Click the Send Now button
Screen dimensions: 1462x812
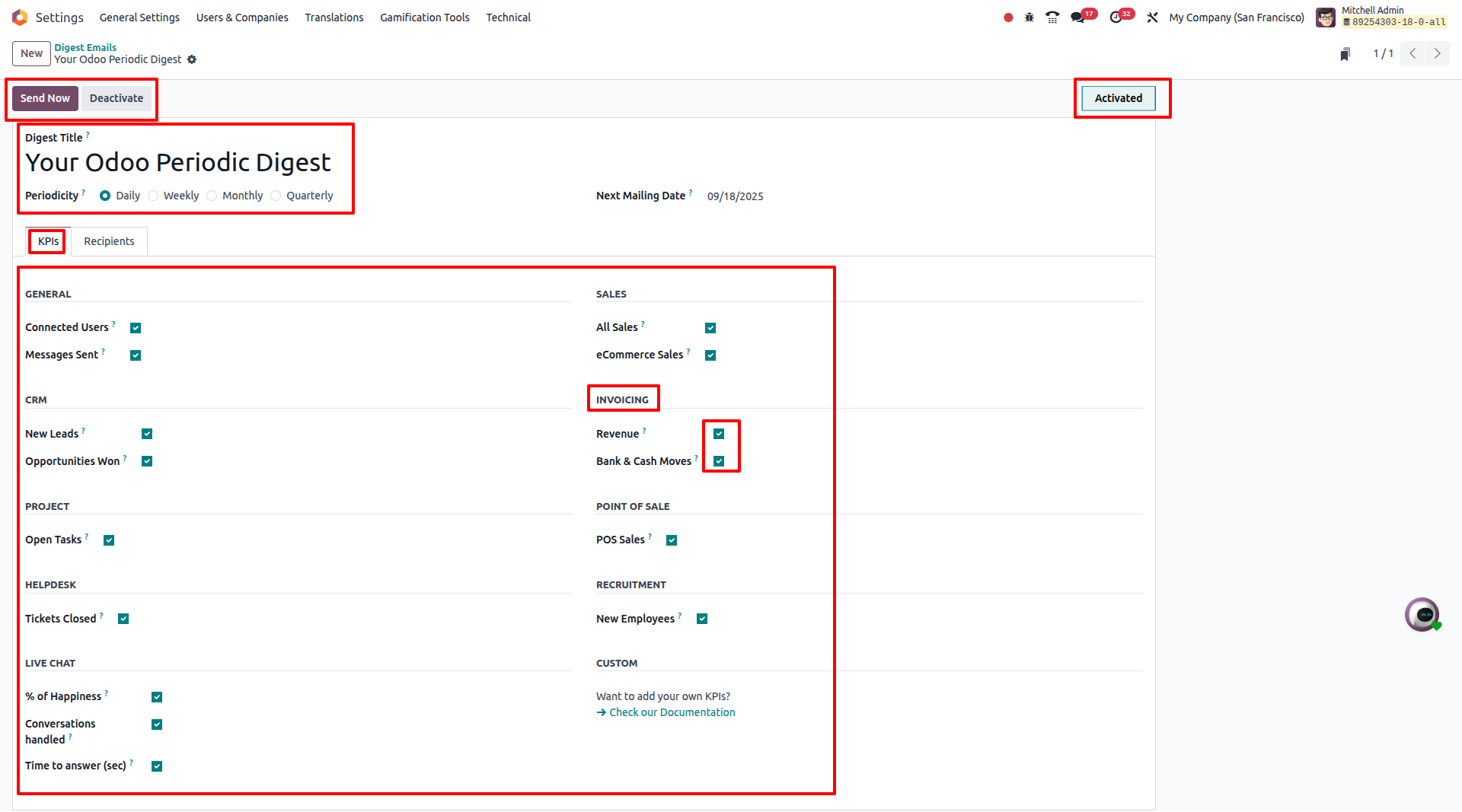click(45, 98)
